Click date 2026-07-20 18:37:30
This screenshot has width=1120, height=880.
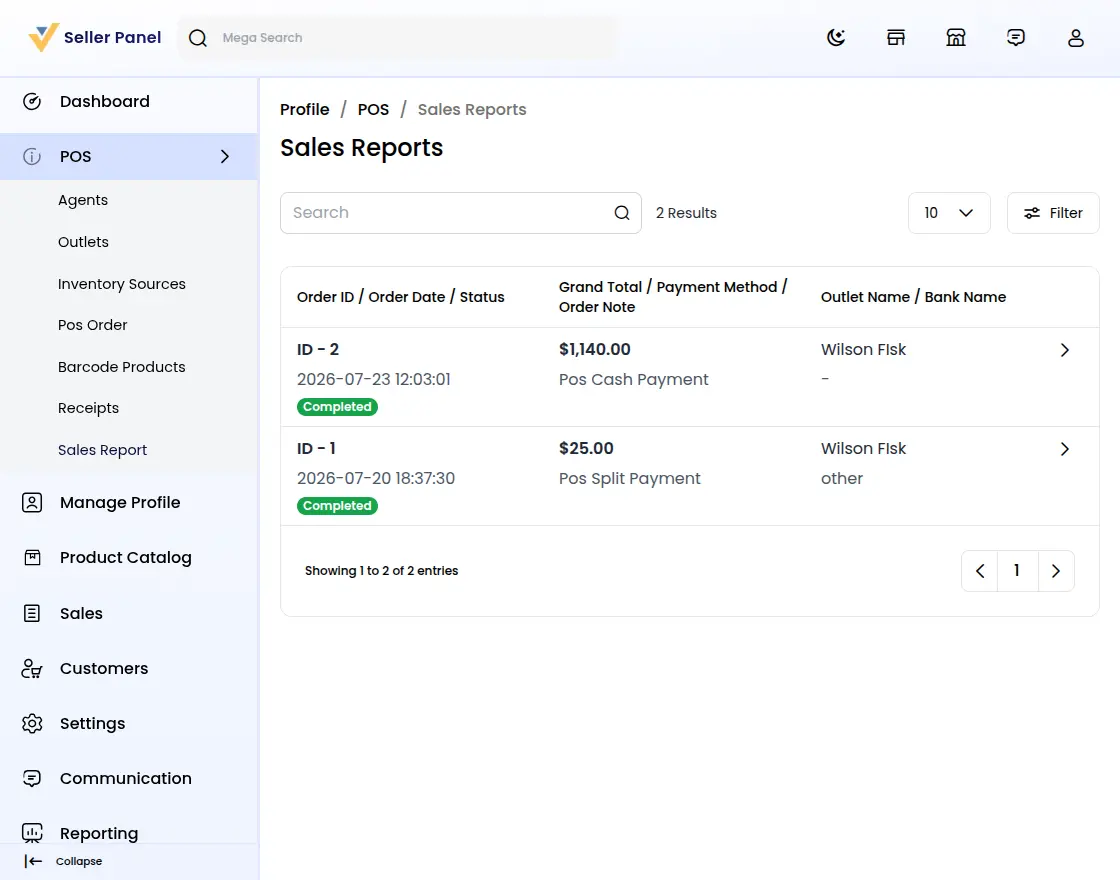(376, 479)
